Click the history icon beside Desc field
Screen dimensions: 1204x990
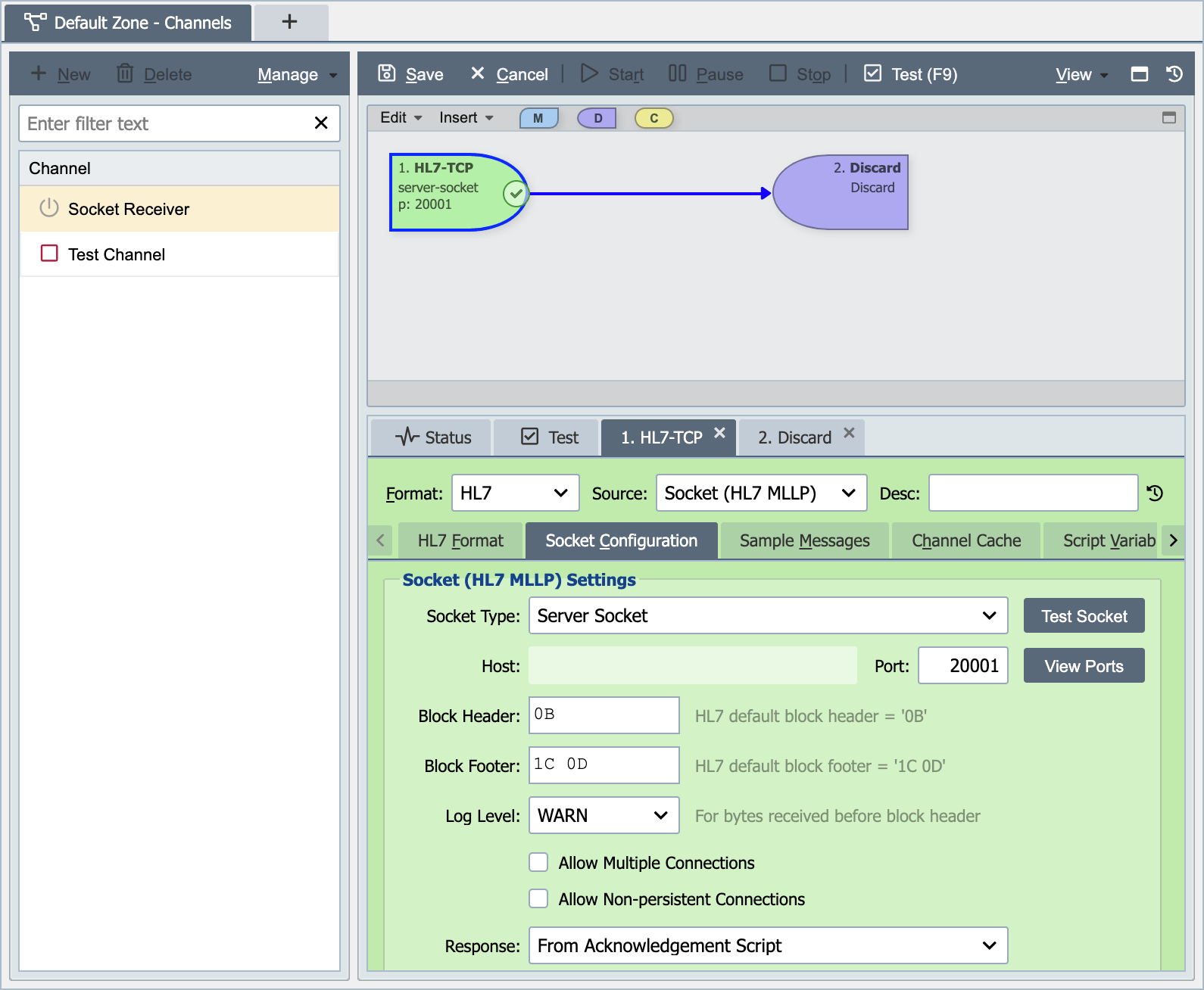point(1155,493)
